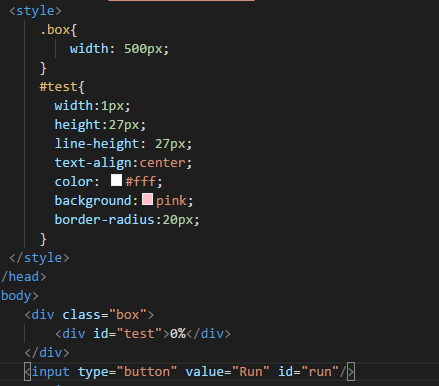Click the opening <style> tag
This screenshot has width=439, height=386.
35,11
